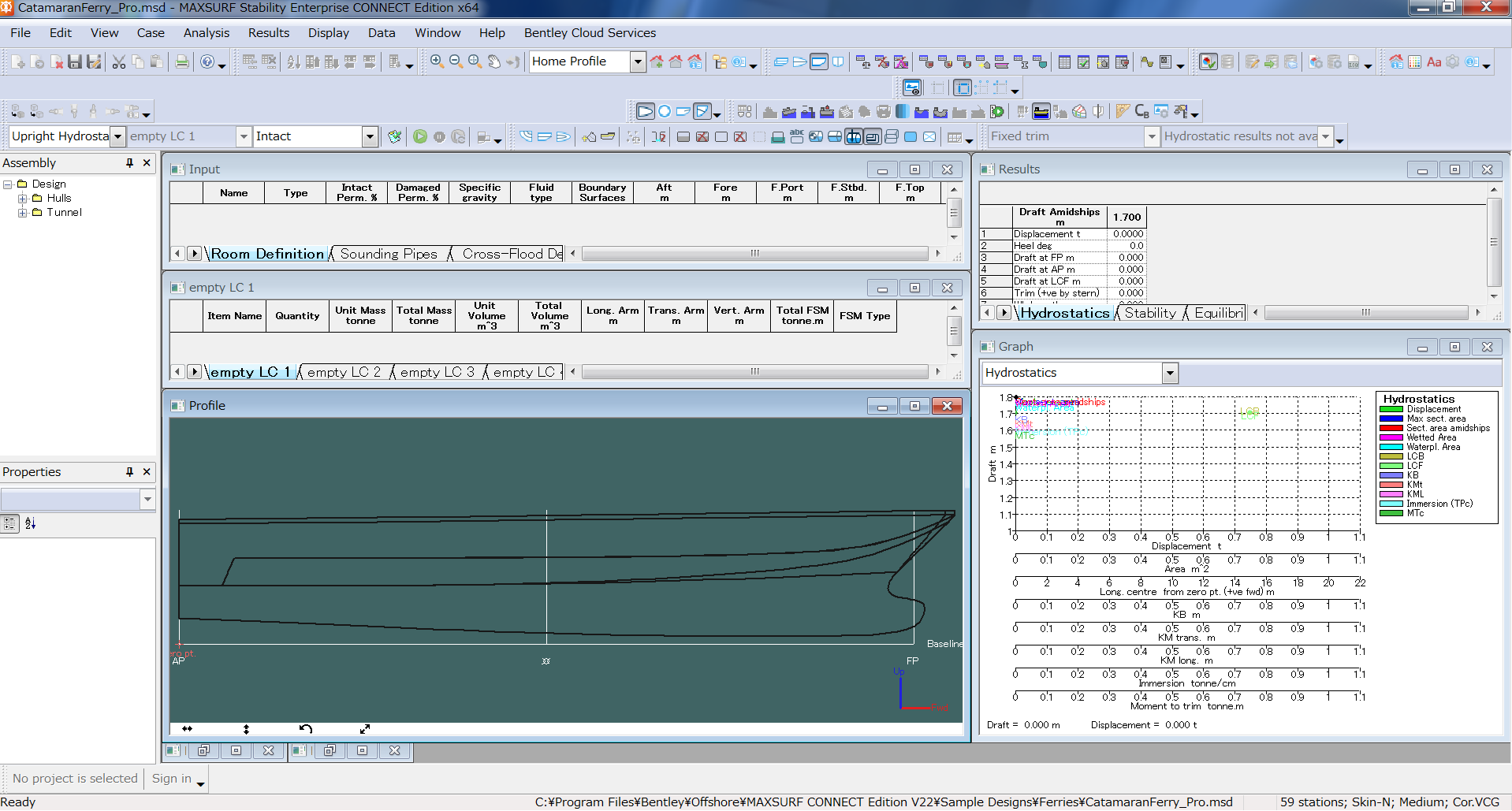Open the Display menu

pyautogui.click(x=329, y=33)
